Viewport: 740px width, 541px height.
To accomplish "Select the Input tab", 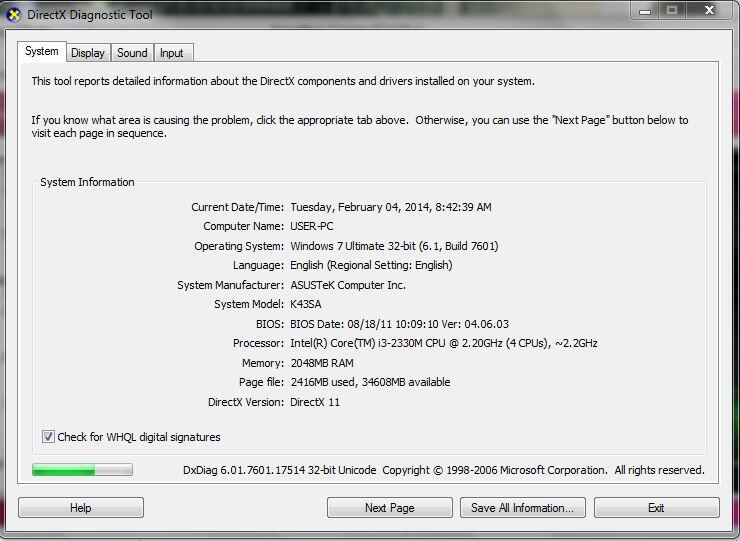I will pos(172,53).
